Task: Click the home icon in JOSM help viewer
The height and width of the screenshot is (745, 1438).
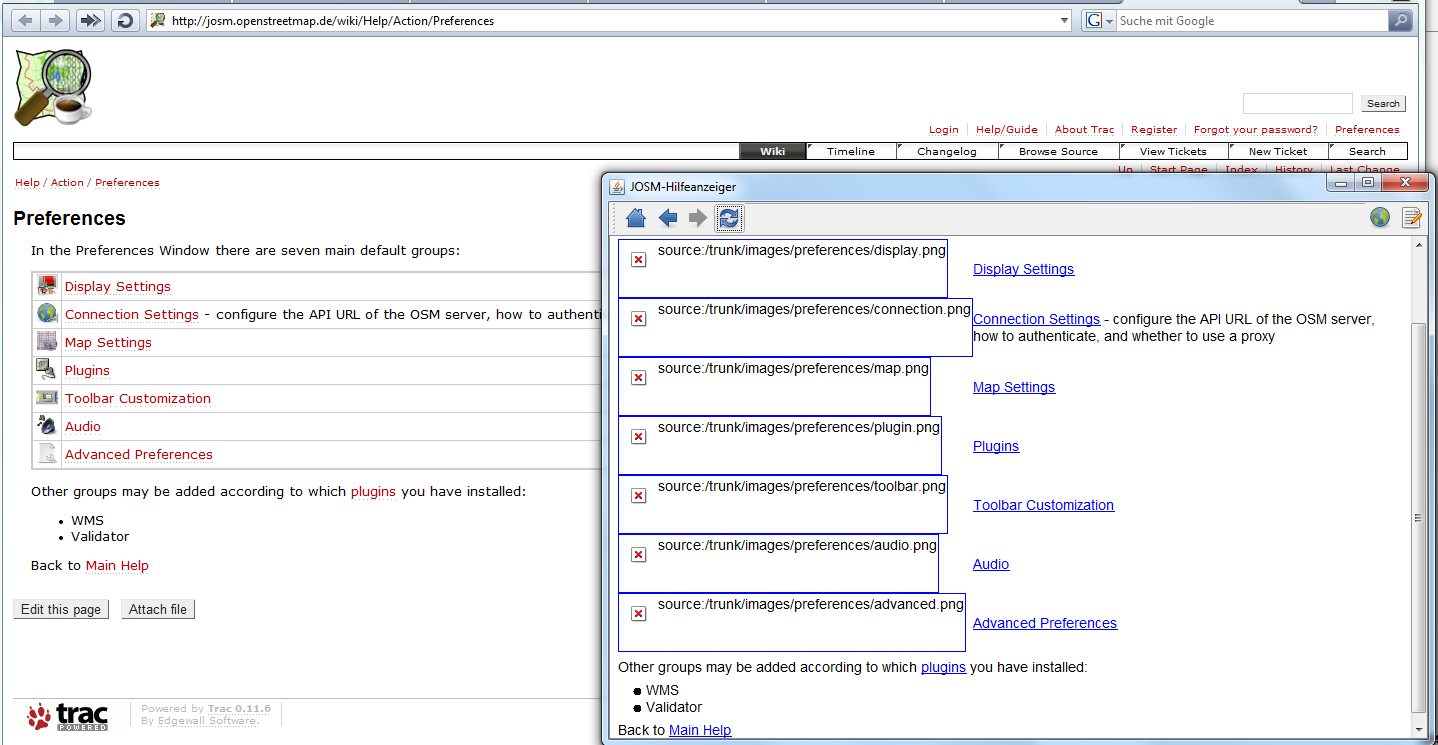Action: pyautogui.click(x=635, y=218)
